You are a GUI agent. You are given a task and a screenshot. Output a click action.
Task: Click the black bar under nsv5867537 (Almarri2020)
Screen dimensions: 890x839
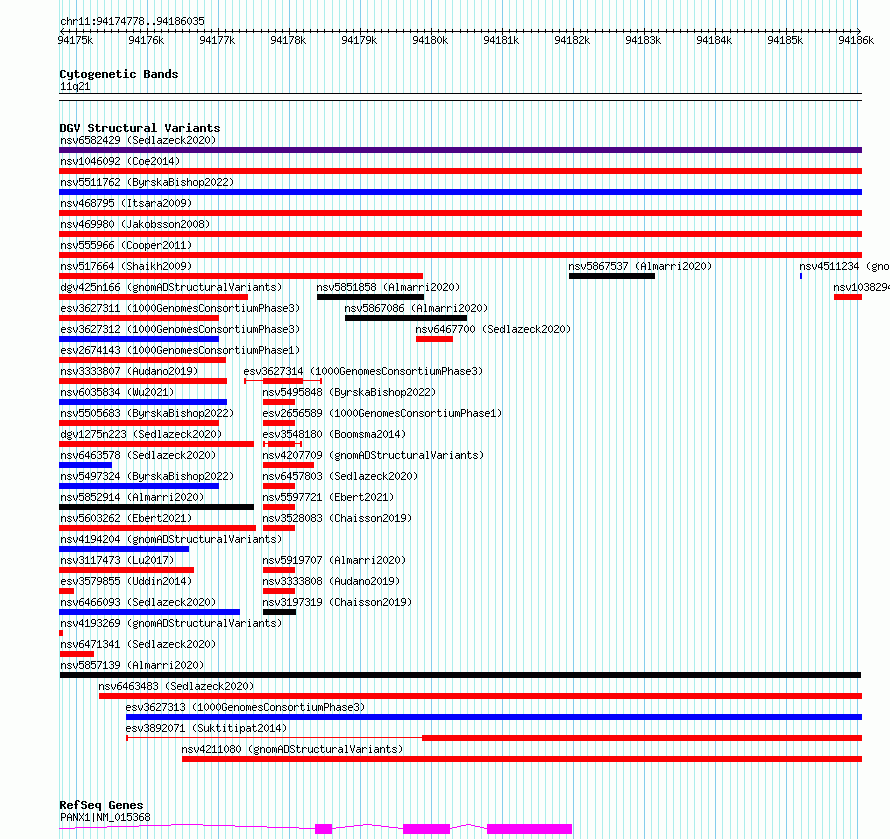[x=612, y=276]
